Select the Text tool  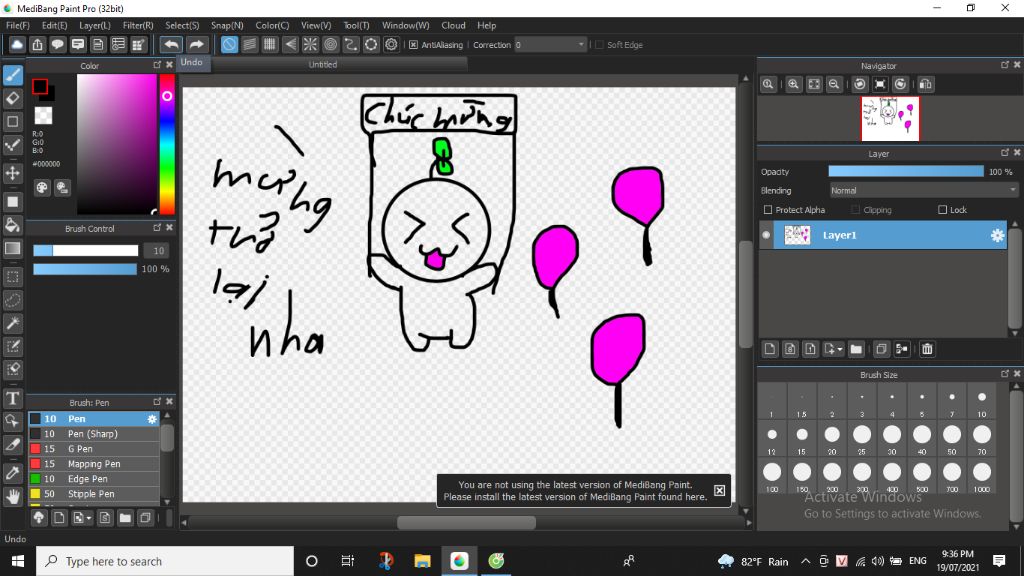pyautogui.click(x=13, y=398)
